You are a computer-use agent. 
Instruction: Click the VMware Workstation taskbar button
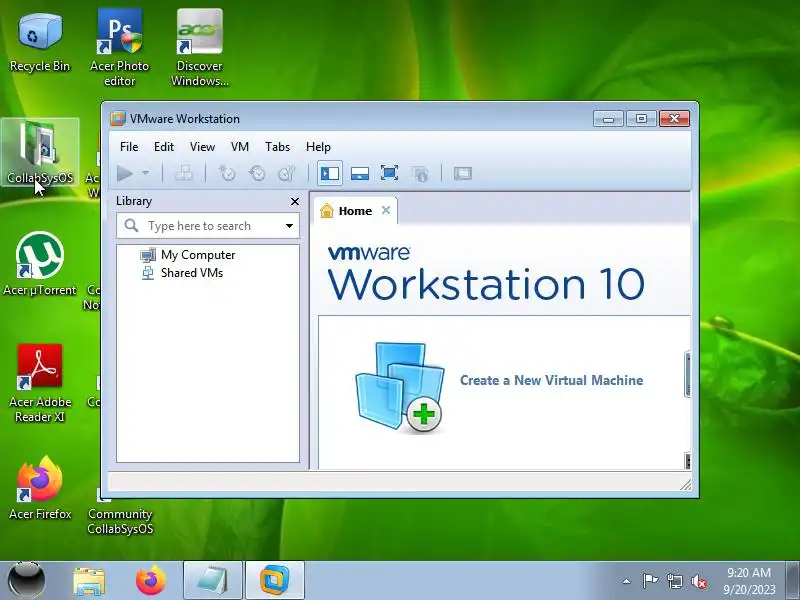coord(274,581)
